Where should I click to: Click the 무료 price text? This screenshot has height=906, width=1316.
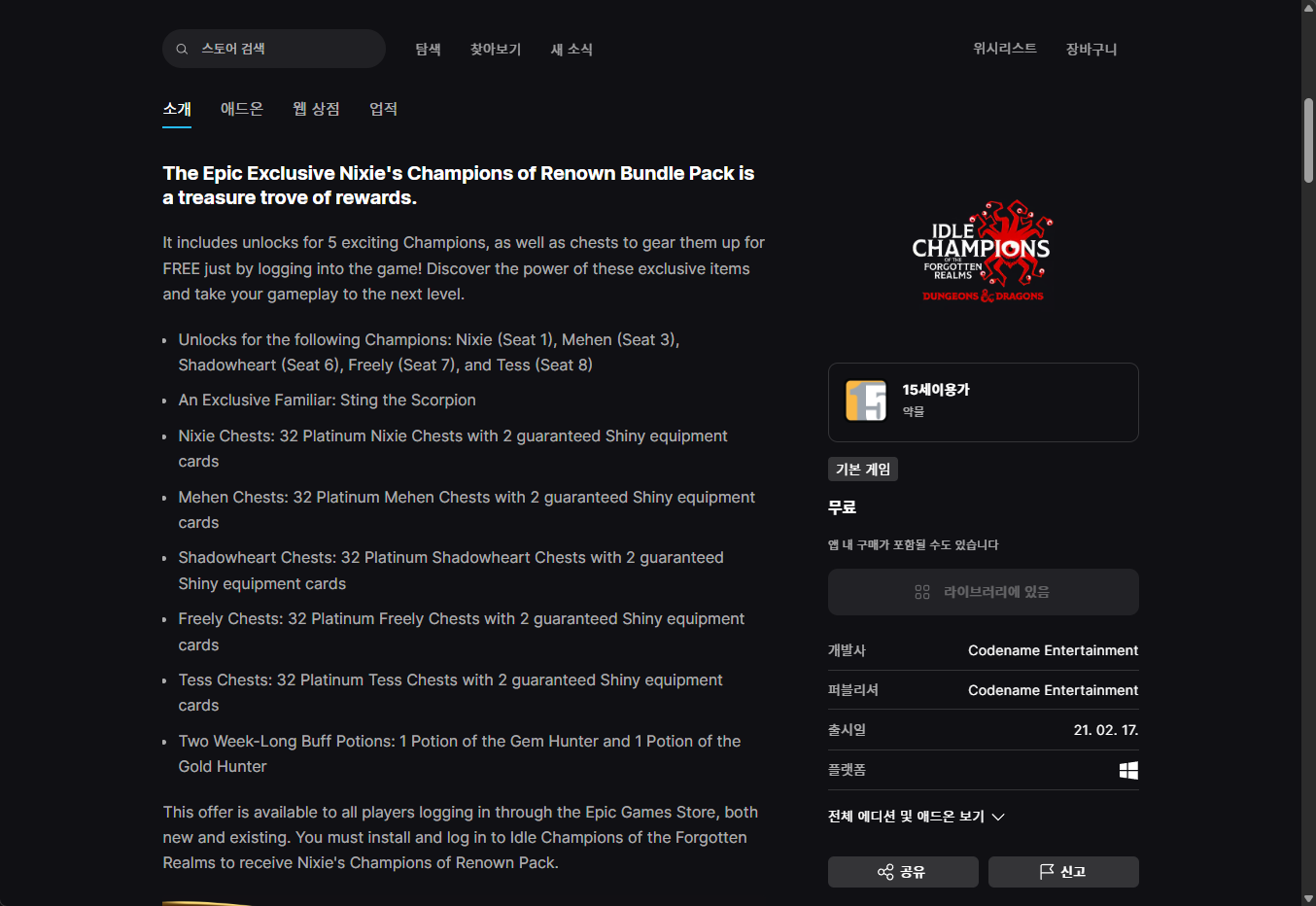point(842,507)
